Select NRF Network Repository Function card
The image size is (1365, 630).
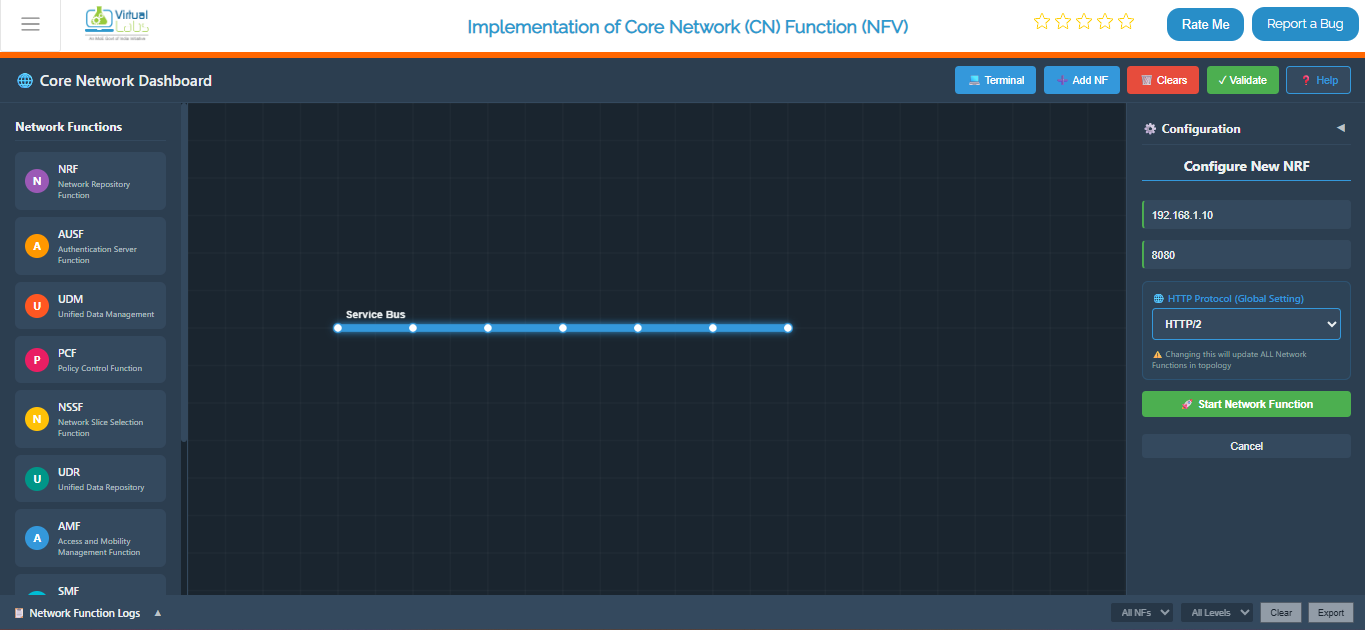pos(90,181)
